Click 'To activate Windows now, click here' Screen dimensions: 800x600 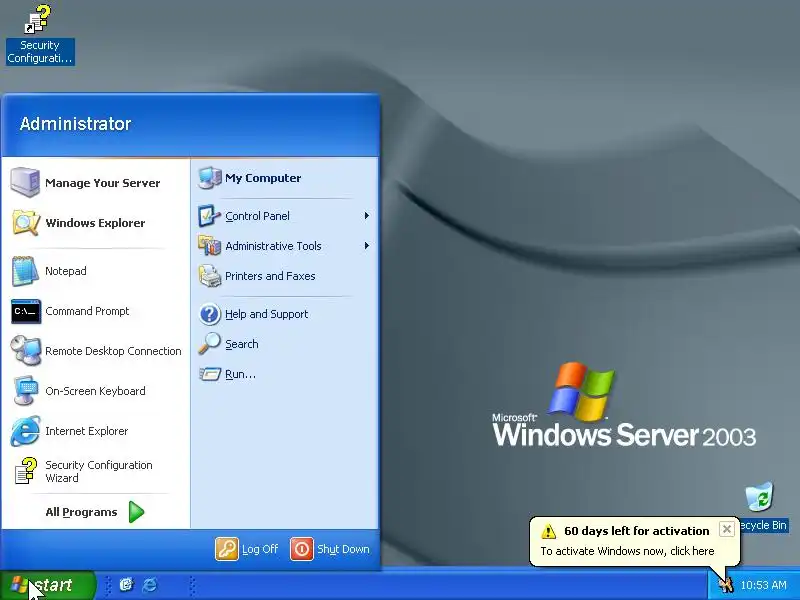coord(628,551)
